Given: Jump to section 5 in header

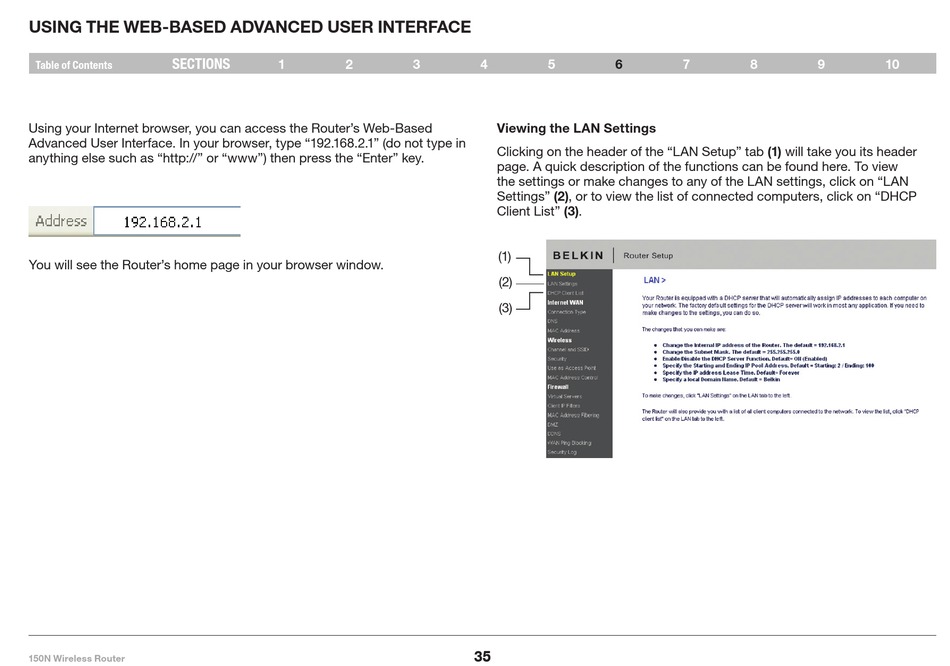Looking at the screenshot, I should (551, 64).
